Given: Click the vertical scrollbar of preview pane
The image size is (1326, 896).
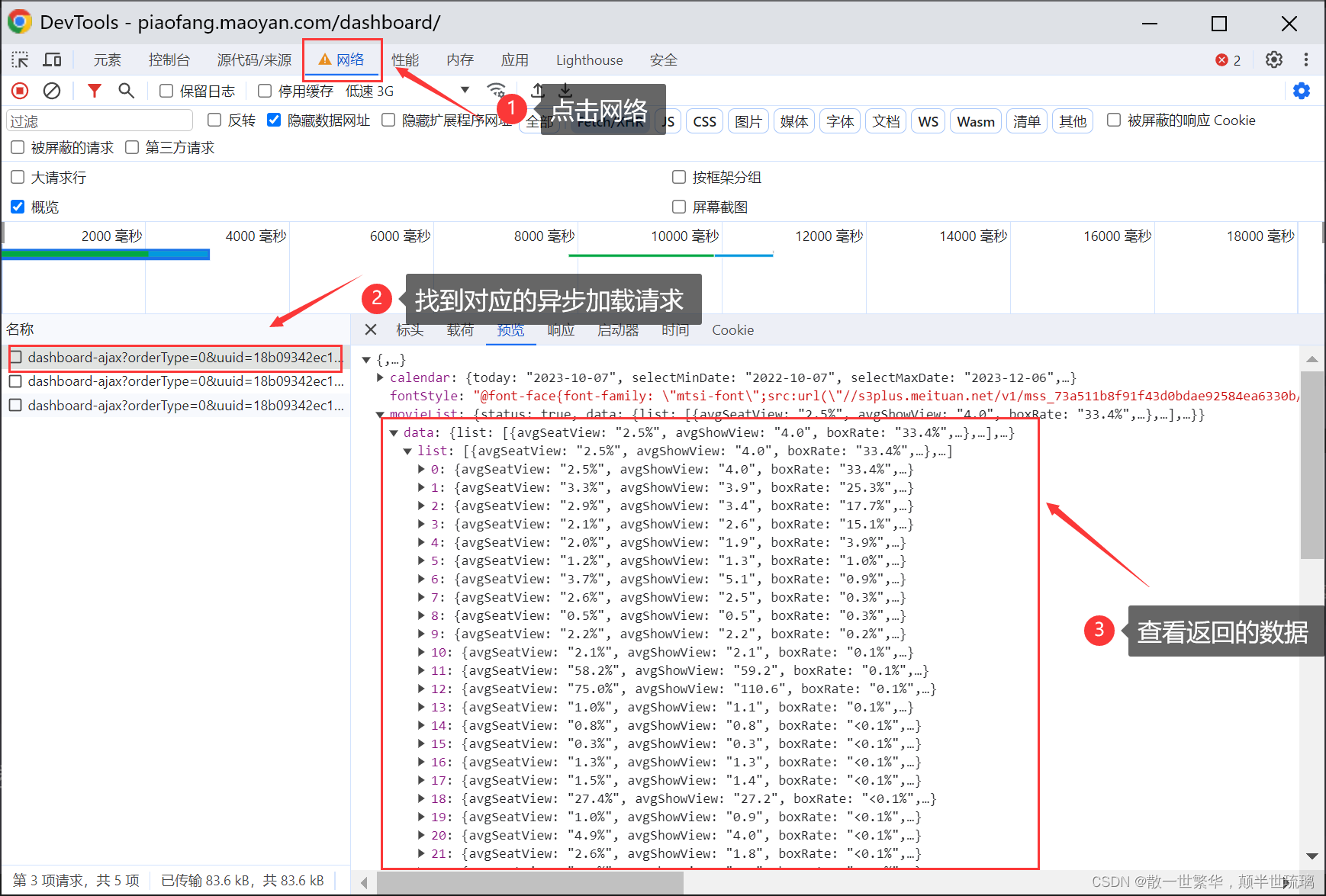Looking at the screenshot, I should [x=1312, y=465].
